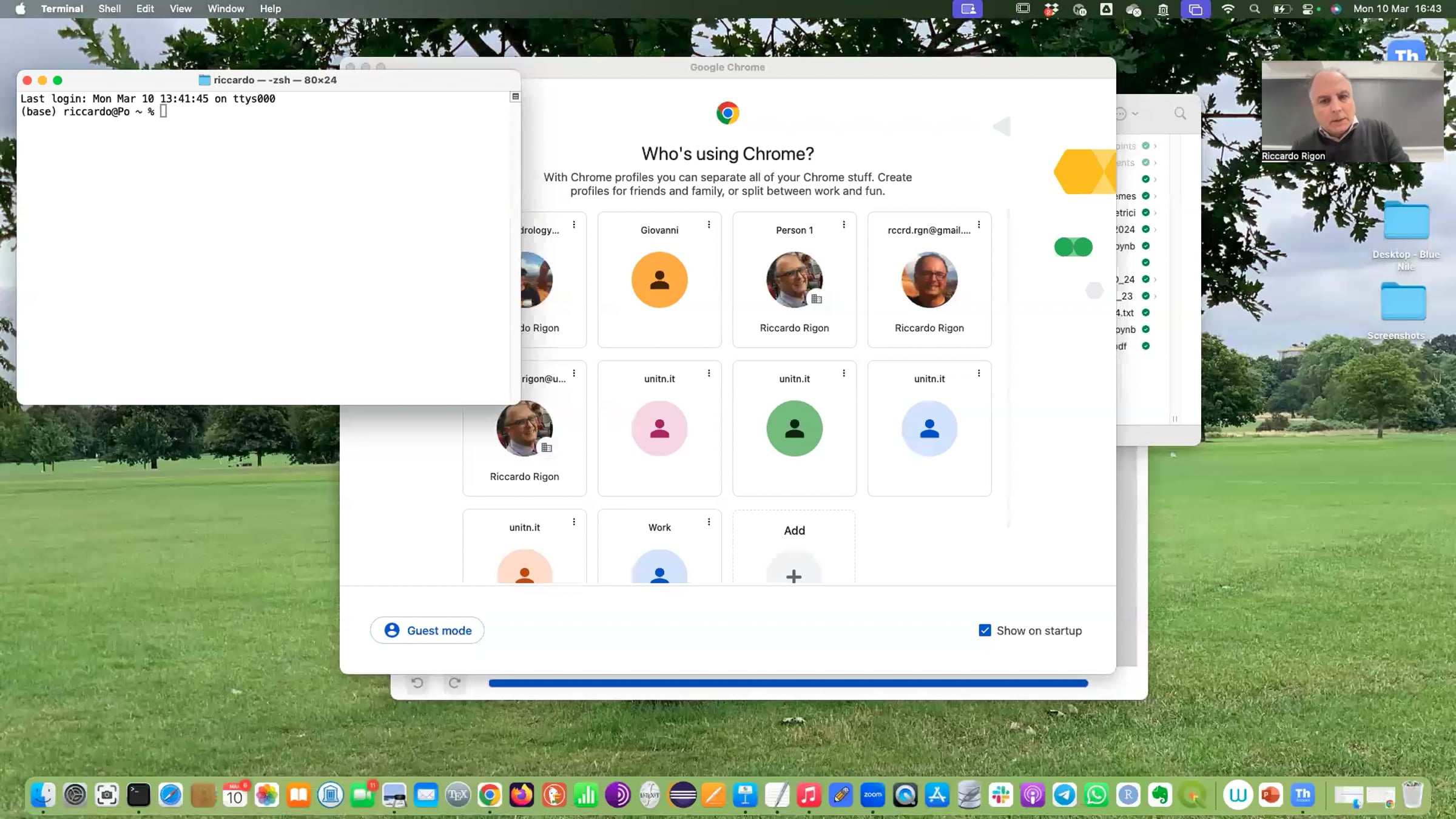Open more actions for the green unitn.it profile
This screenshot has height=819, width=1456.
click(x=844, y=374)
